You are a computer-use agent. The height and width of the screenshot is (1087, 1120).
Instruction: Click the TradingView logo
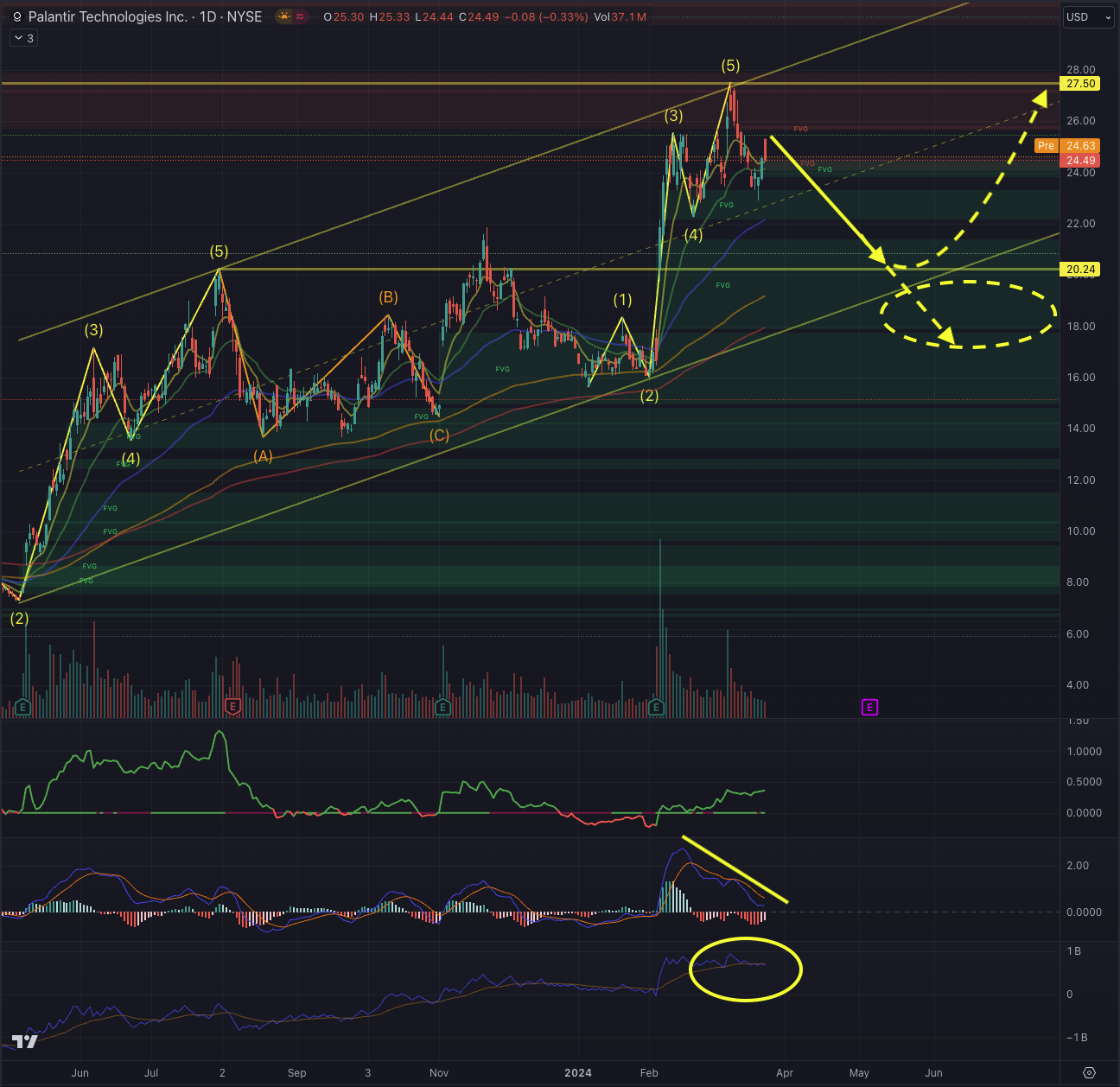click(x=25, y=1041)
